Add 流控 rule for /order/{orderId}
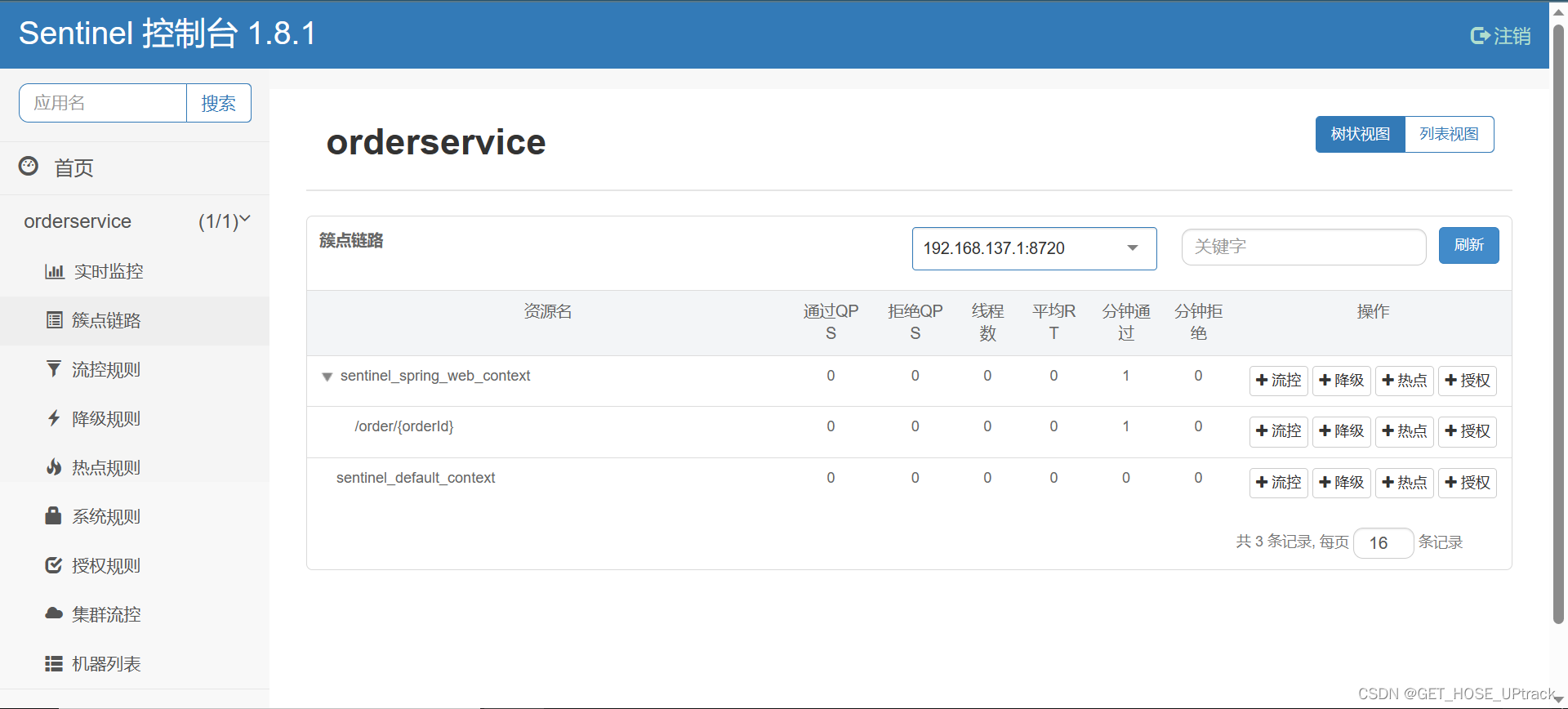Screen dimensions: 1568x709 point(1279,431)
